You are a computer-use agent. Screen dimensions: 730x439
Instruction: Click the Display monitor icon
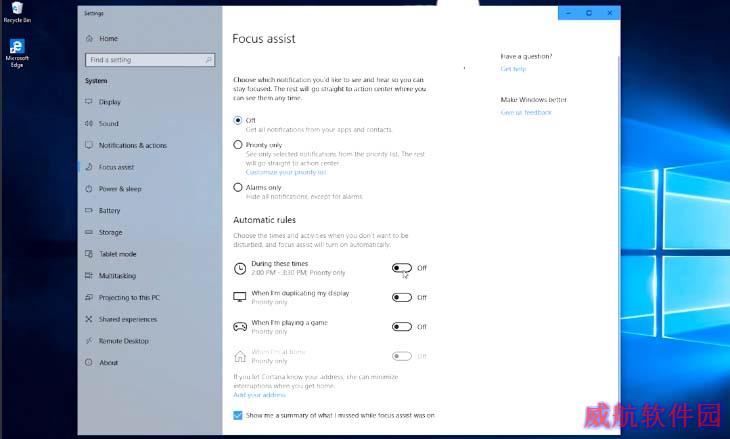pos(89,101)
